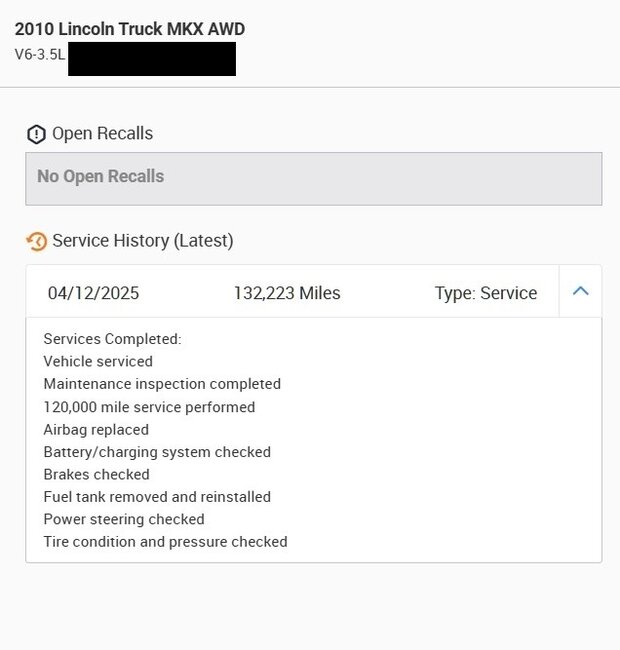Viewport: 620px width, 650px height.
Task: Click the 04/12/2025 service date
Action: [93, 293]
